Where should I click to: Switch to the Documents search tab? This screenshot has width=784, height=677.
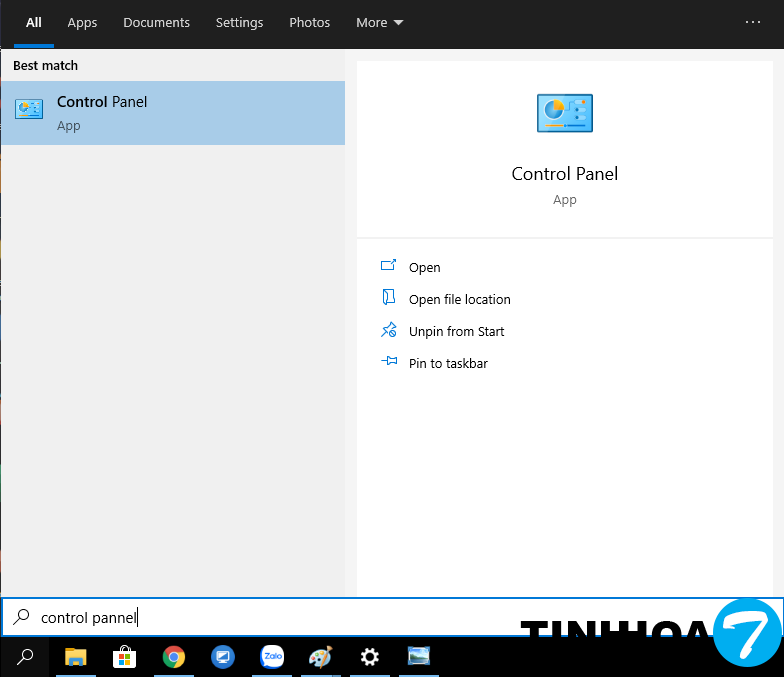click(157, 22)
